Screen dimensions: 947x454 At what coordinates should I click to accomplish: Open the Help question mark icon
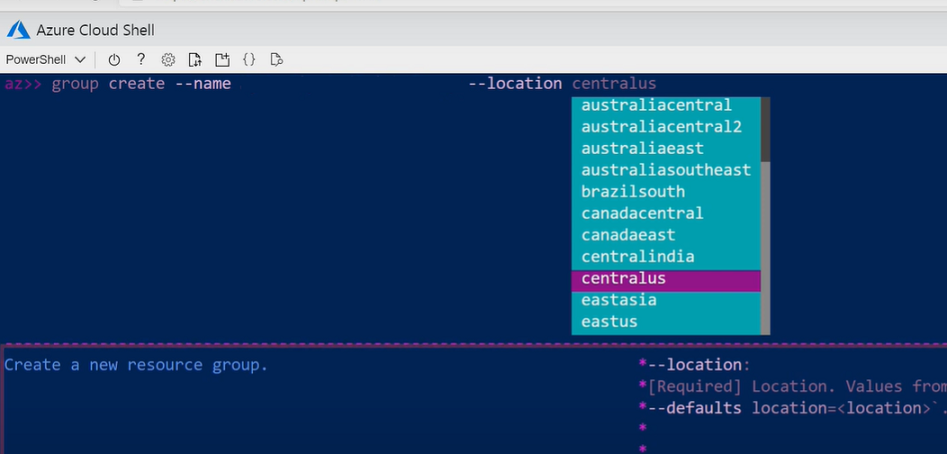[x=141, y=59]
